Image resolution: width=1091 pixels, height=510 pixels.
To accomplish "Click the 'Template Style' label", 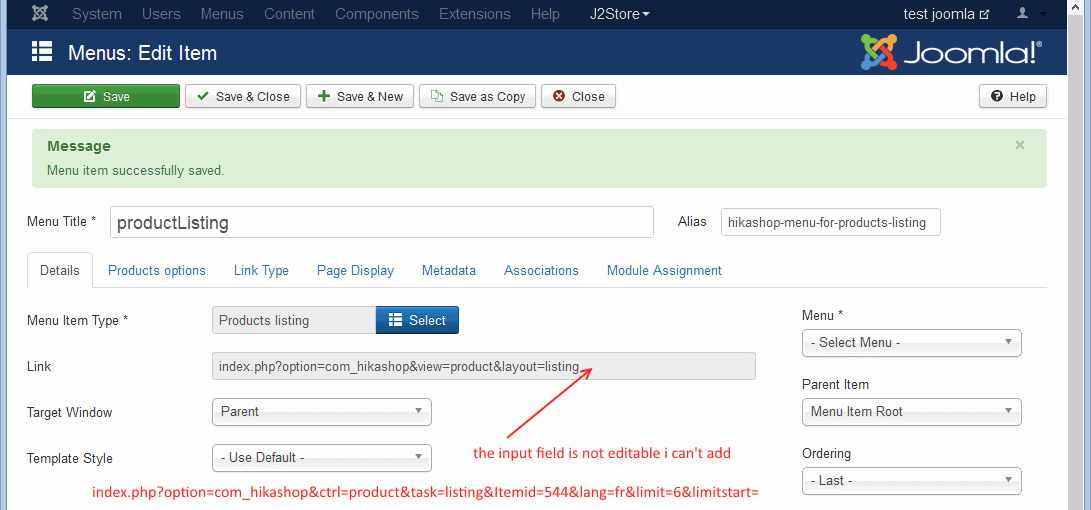I will point(70,459).
